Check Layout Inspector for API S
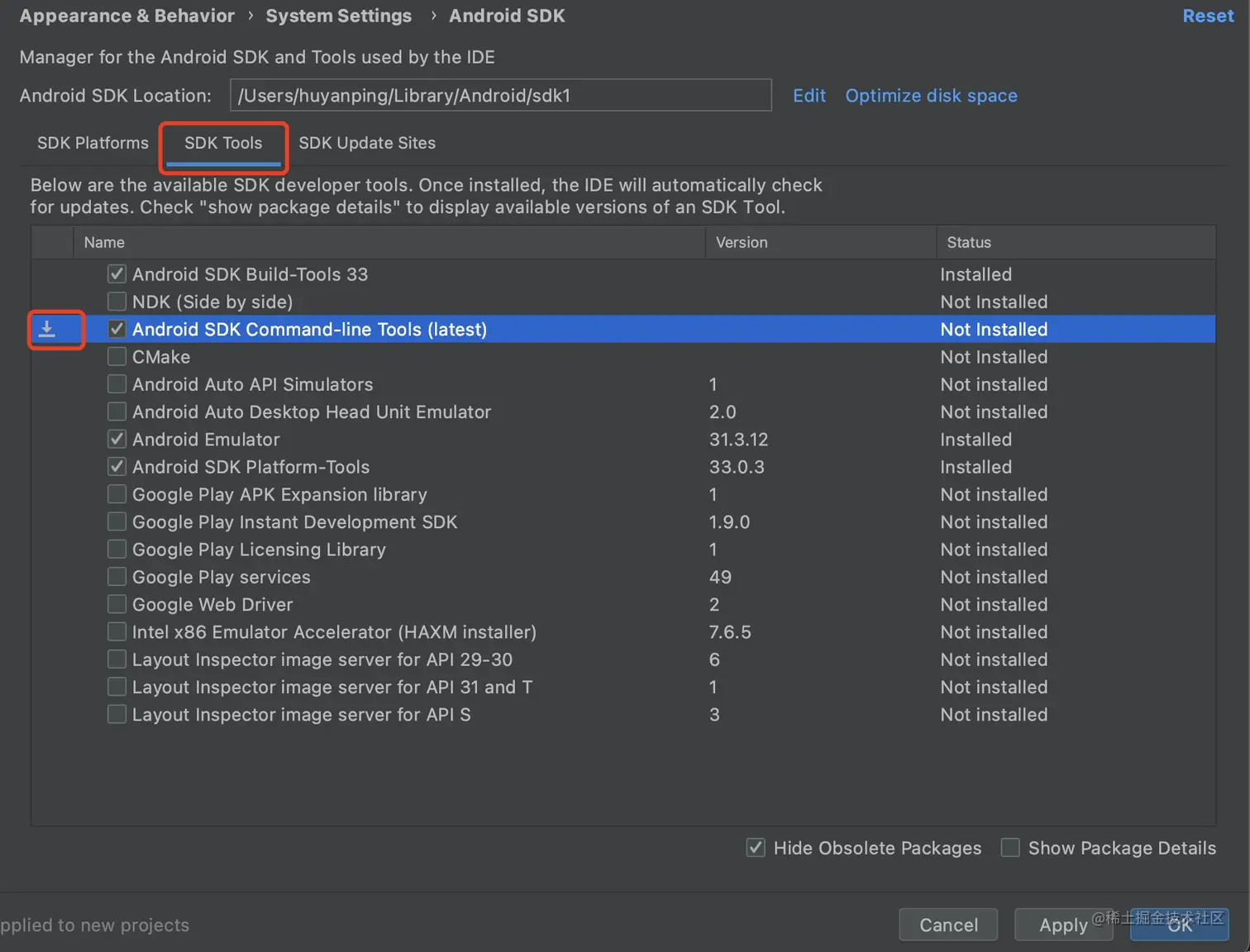The width and height of the screenshot is (1250, 952). coord(117,714)
